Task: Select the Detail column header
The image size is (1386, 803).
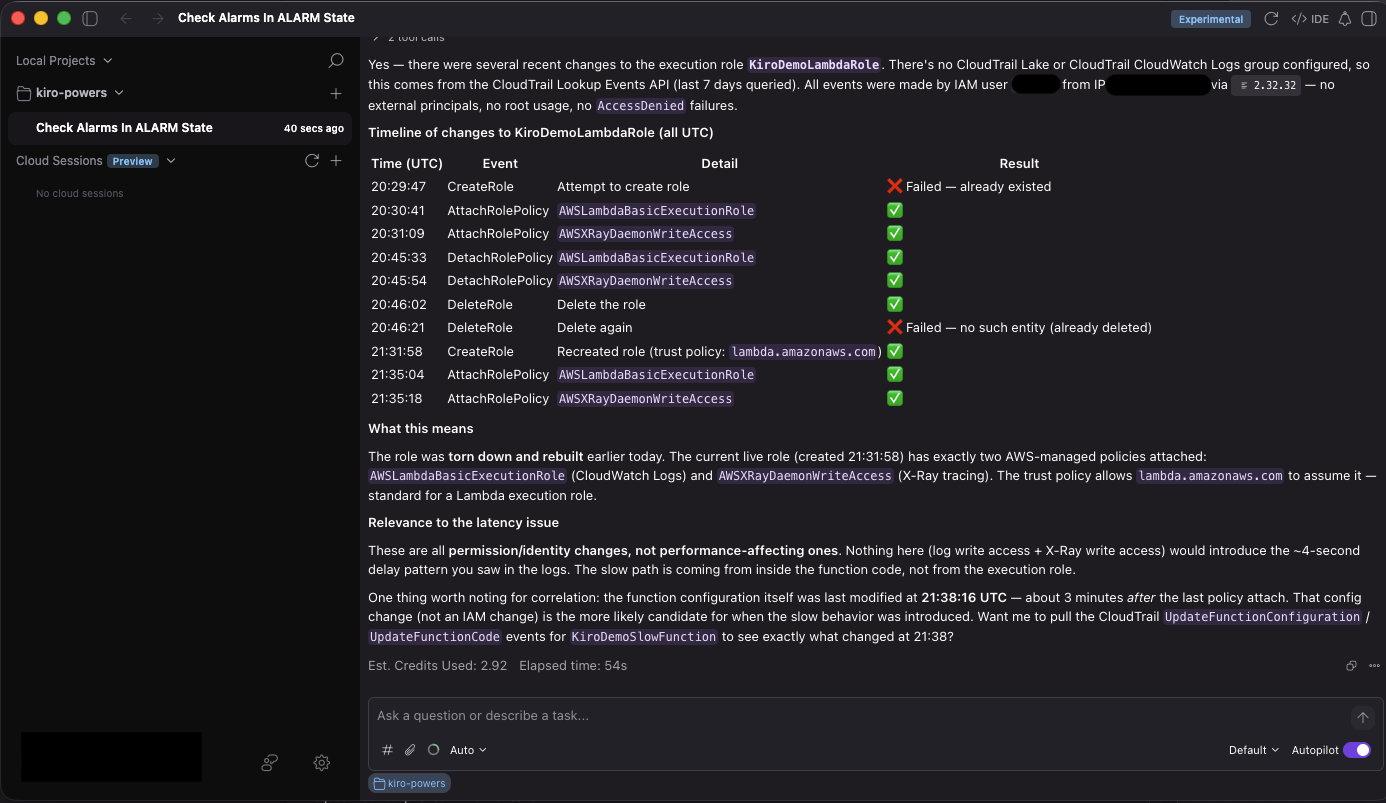Action: point(719,164)
